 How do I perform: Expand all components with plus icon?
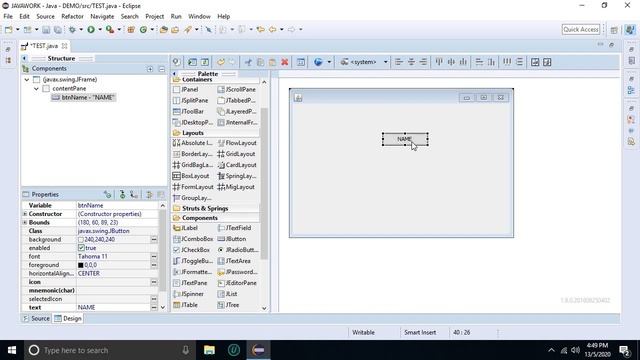click(150, 69)
